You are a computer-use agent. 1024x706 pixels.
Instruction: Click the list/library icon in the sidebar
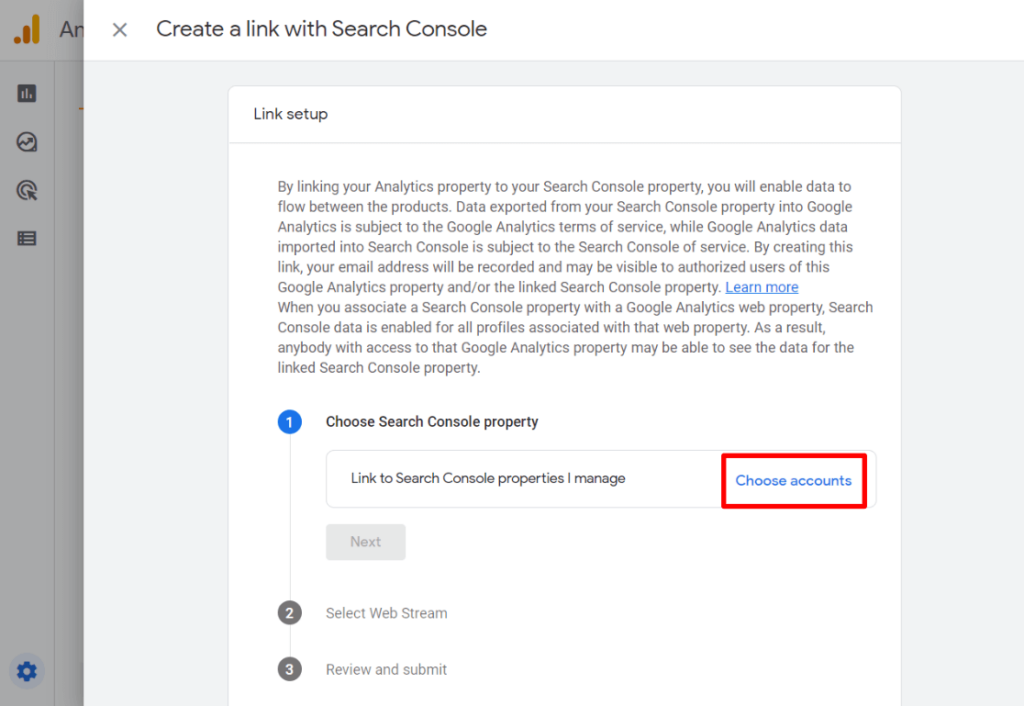(x=26, y=238)
